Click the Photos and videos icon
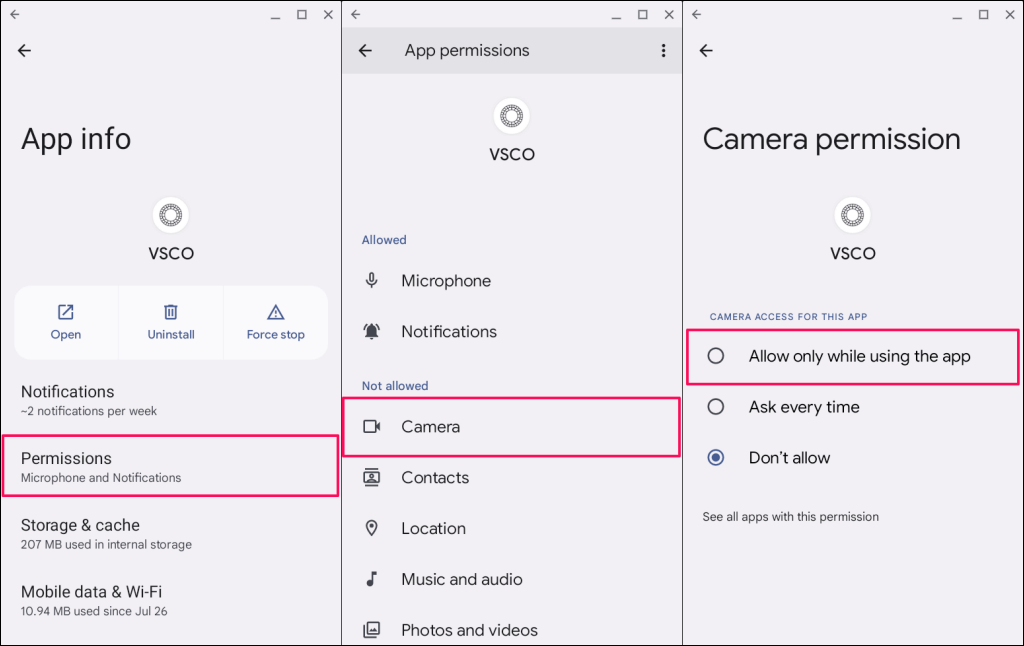The width and height of the screenshot is (1024, 646). click(x=372, y=630)
